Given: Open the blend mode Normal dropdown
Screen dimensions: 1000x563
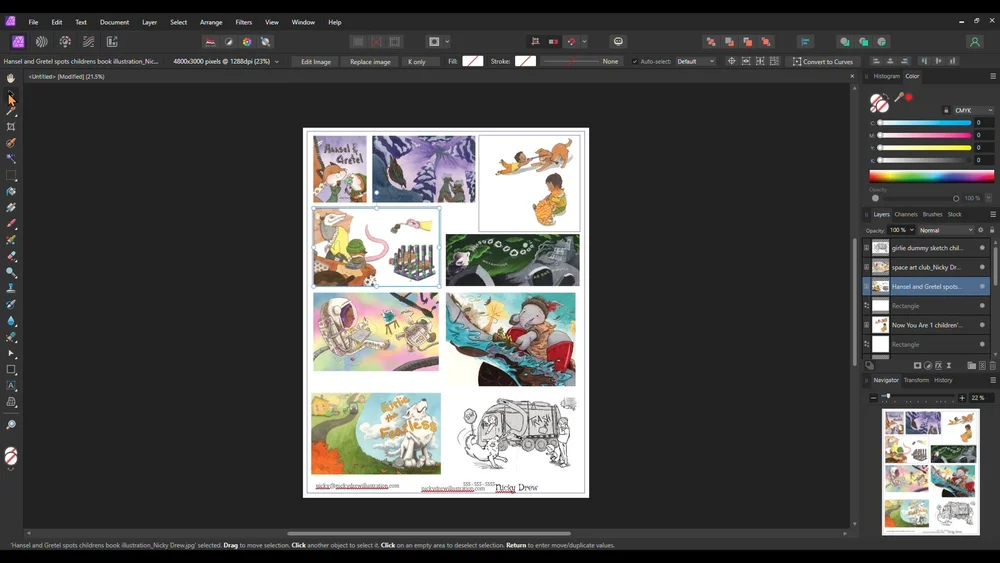Looking at the screenshot, I should coord(944,230).
